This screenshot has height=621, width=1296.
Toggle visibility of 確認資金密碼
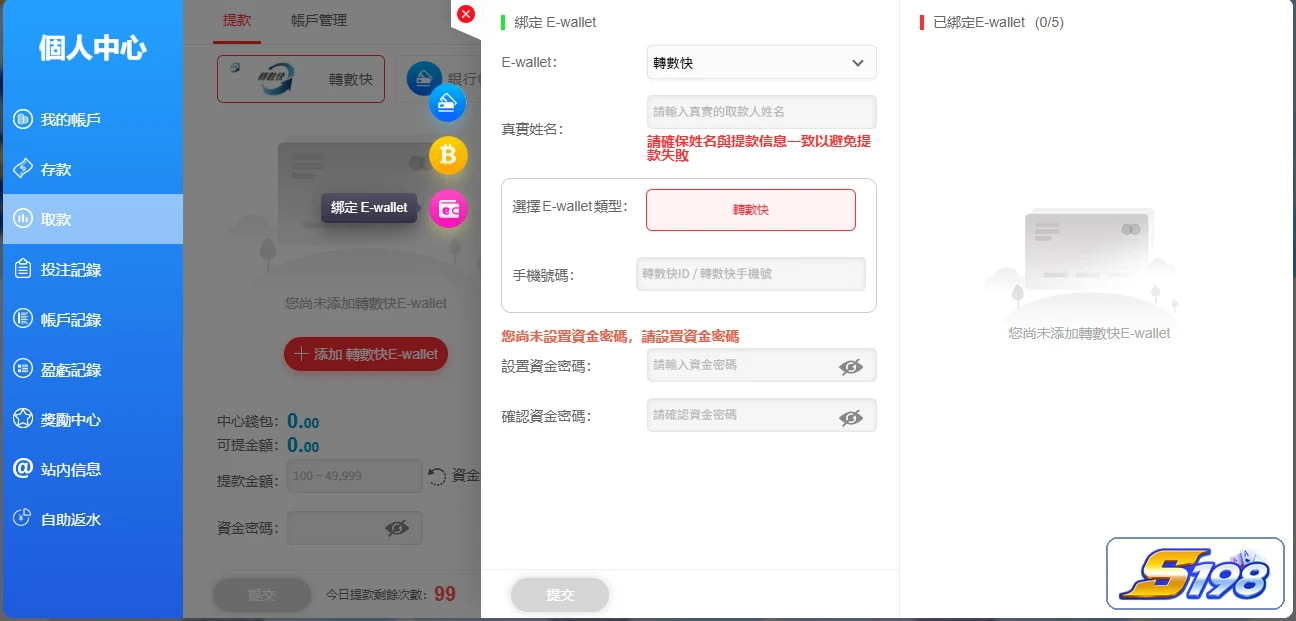tap(851, 417)
